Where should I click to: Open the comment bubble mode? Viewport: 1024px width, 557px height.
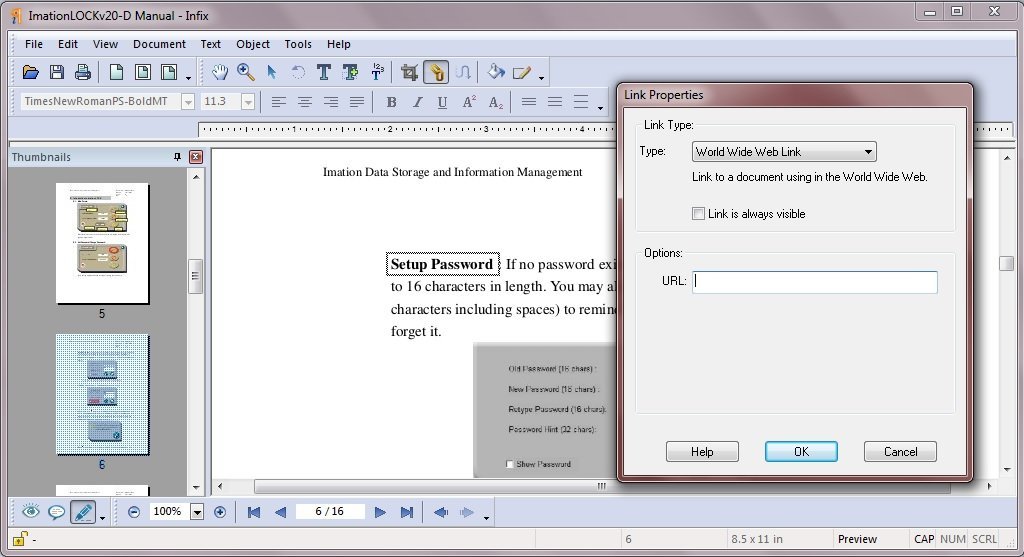[x=57, y=512]
